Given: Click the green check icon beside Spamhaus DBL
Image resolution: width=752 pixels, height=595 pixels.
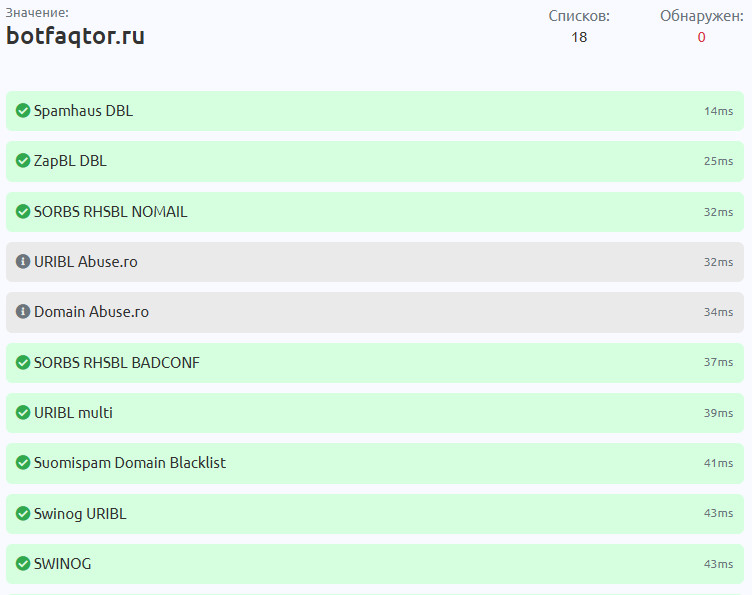Looking at the screenshot, I should [23, 111].
